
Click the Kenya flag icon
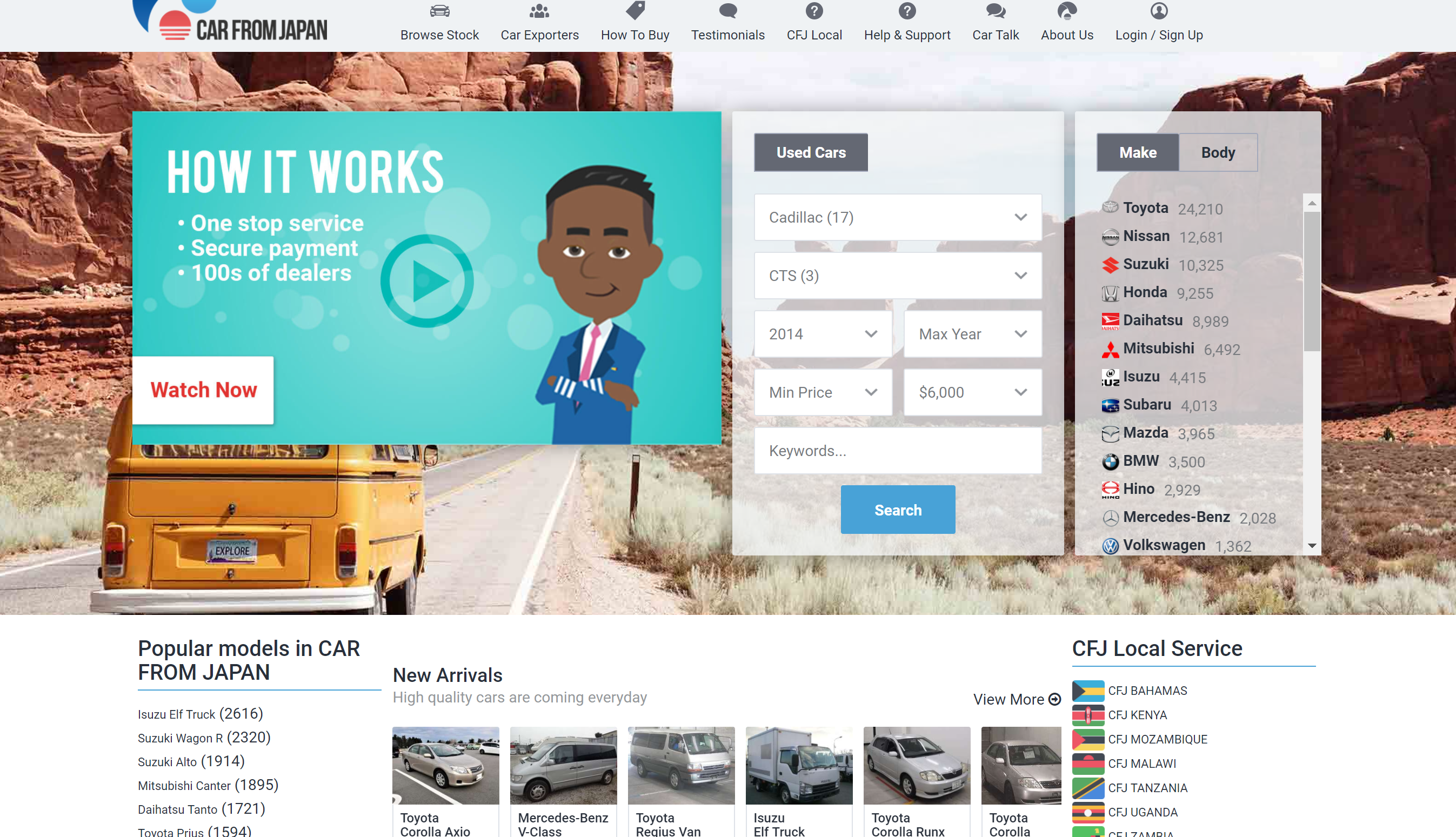click(x=1087, y=714)
